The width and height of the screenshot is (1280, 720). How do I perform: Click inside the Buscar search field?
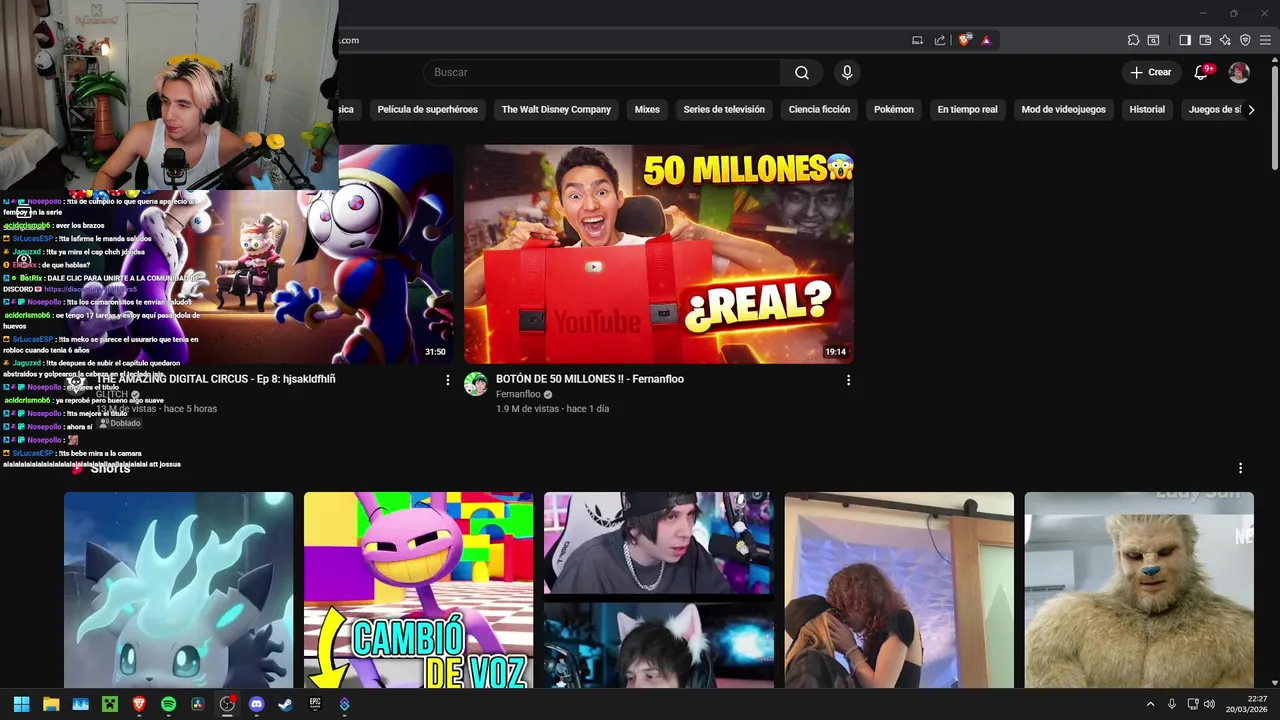[x=602, y=72]
